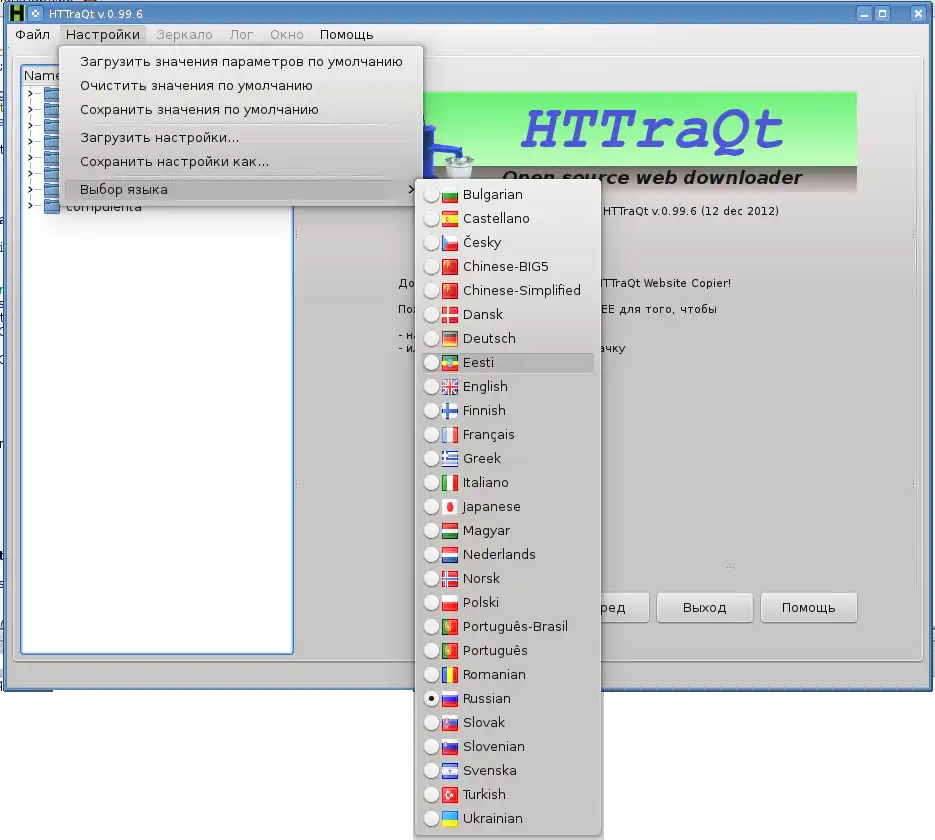The image size is (935, 840).
Task: Click the Slovenian flag icon
Action: coord(450,746)
